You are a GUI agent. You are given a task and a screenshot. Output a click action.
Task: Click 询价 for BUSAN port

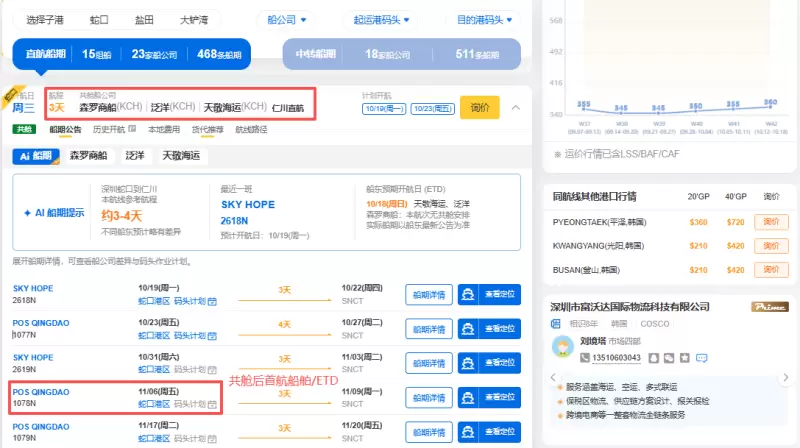click(771, 270)
